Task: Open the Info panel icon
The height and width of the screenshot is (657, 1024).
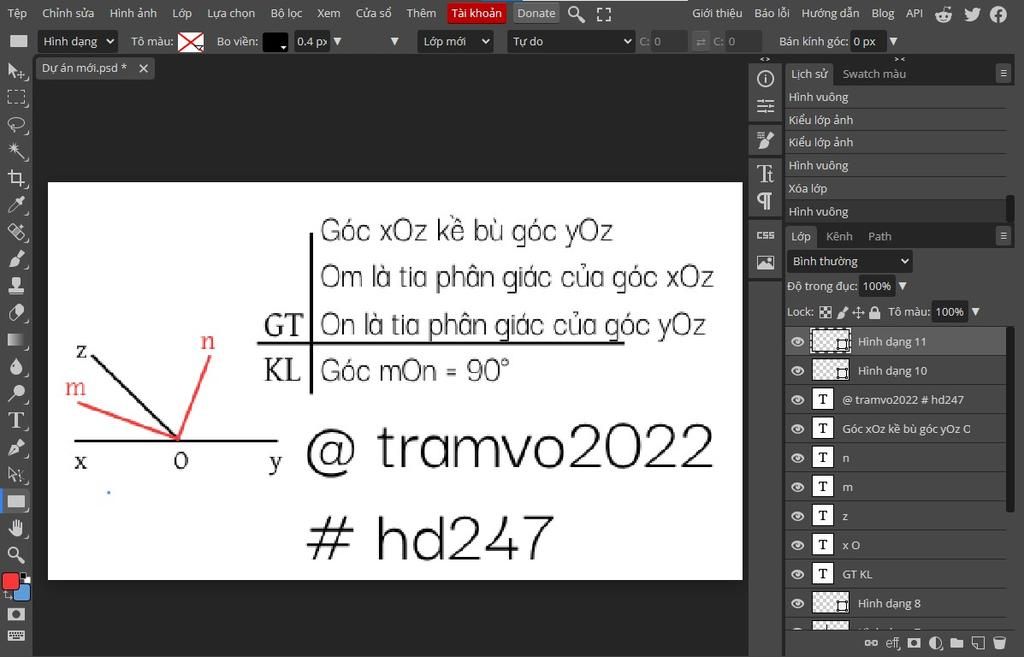Action: pyautogui.click(x=765, y=79)
